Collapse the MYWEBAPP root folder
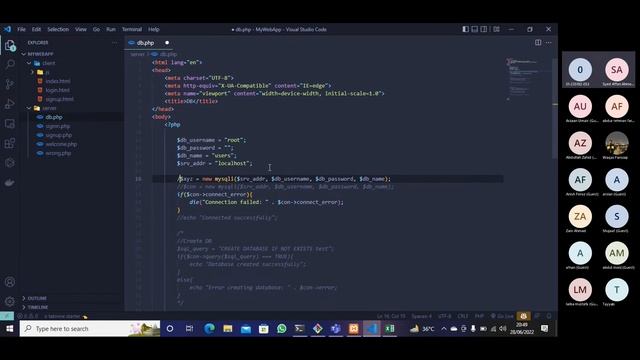Screen dimensions: 640x360 24,54
